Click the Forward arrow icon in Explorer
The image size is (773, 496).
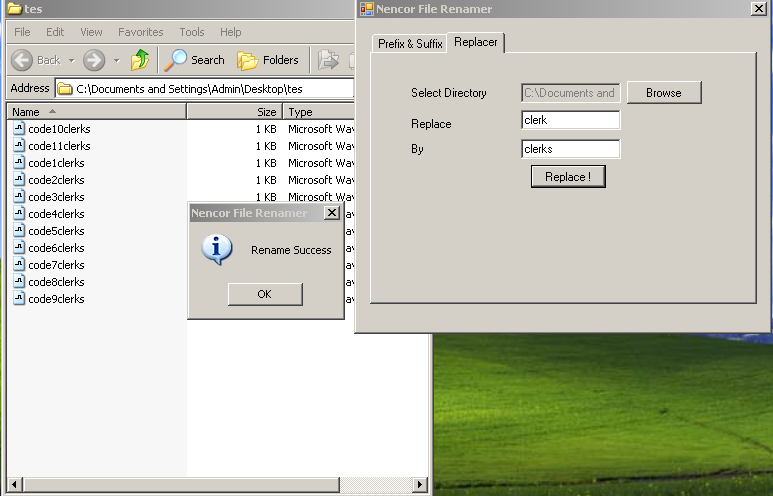pos(94,60)
